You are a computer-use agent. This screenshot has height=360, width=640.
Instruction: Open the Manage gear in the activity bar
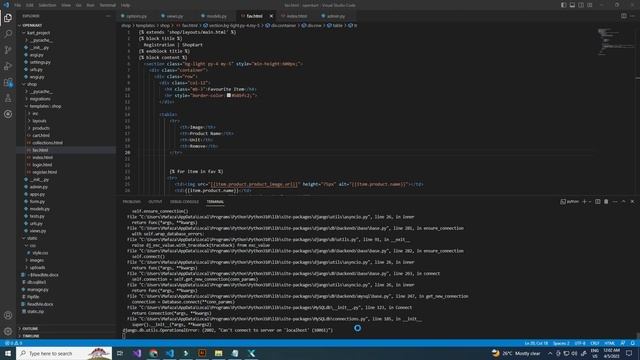point(8,331)
